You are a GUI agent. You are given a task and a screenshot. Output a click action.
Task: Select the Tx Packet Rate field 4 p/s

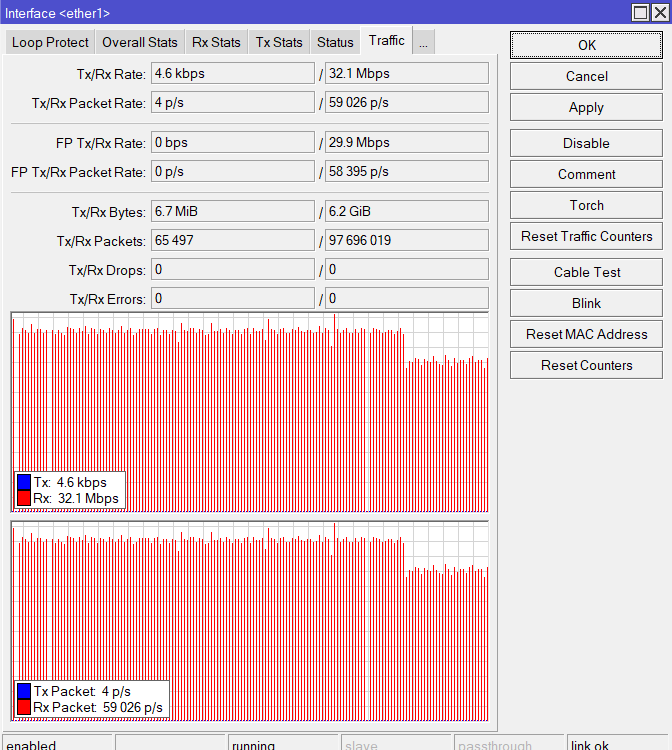(x=233, y=102)
